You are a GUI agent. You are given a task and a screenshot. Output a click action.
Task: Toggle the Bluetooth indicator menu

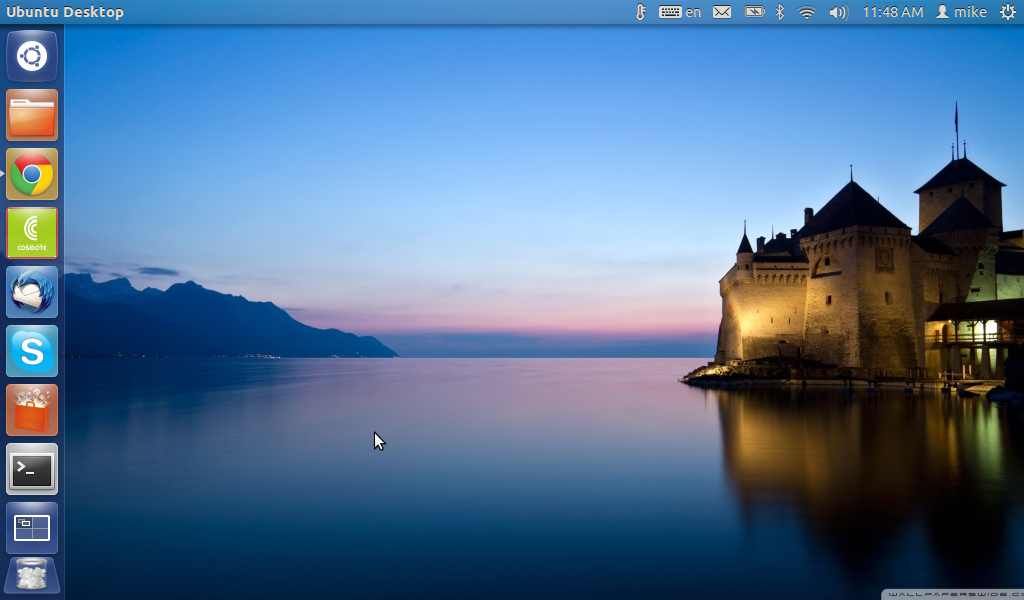[780, 12]
